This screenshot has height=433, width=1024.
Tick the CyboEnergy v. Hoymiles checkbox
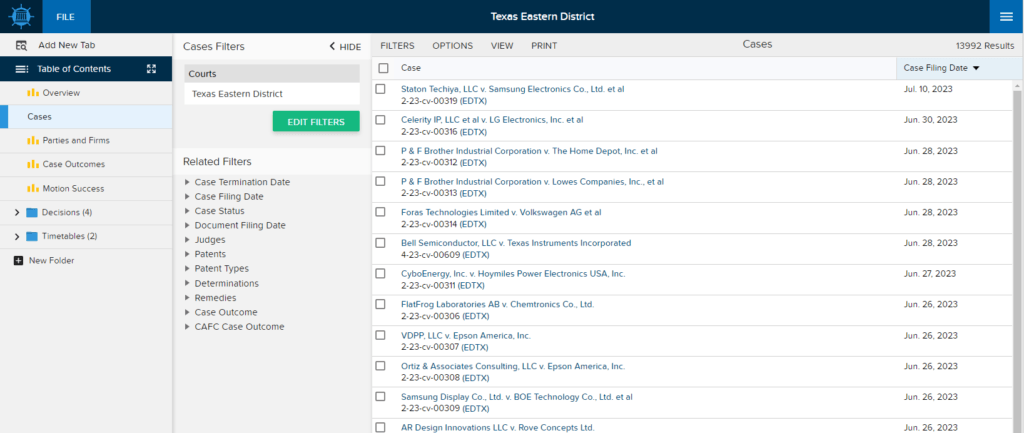coord(381,273)
